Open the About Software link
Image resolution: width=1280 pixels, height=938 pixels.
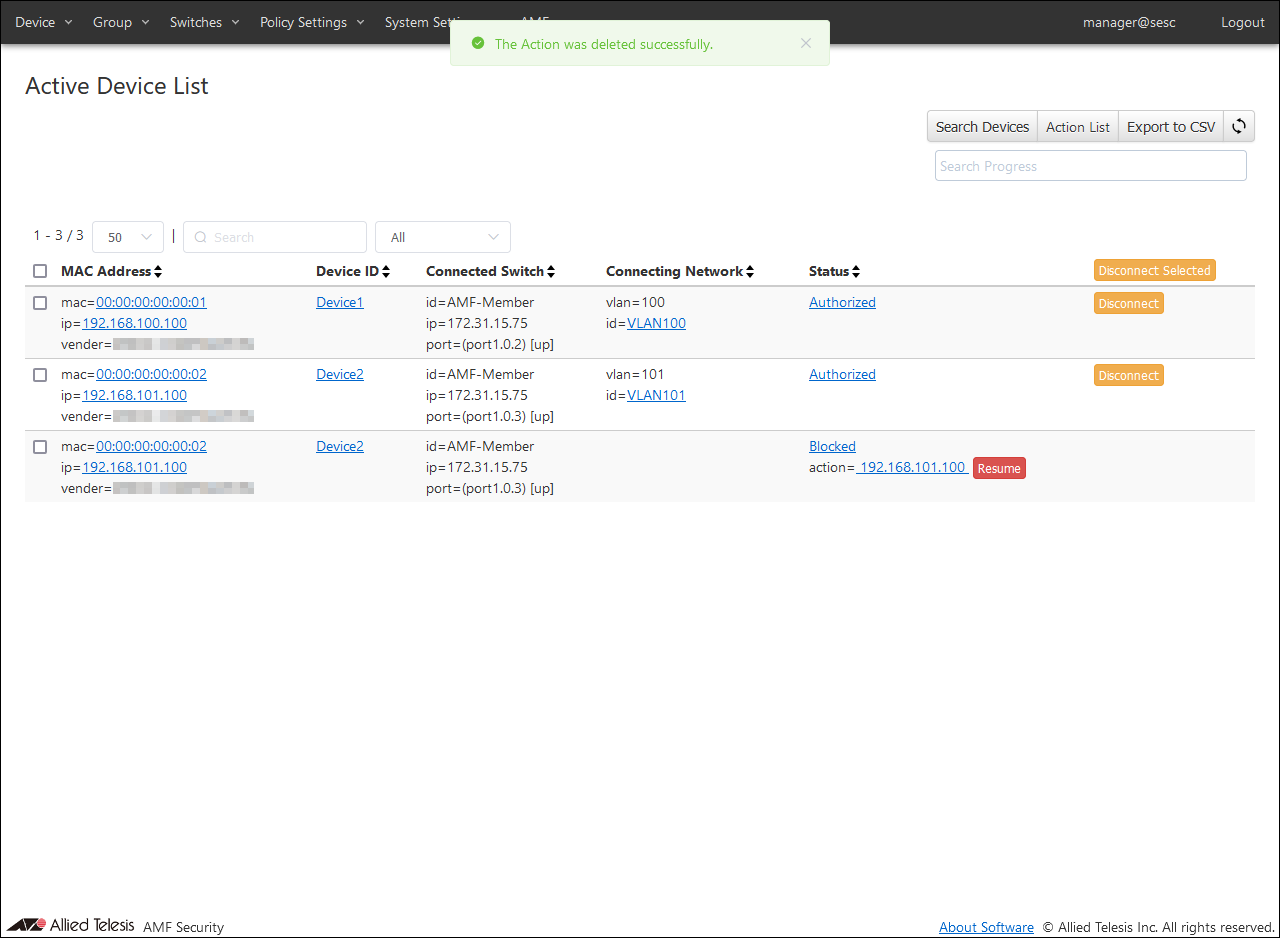tap(986, 927)
